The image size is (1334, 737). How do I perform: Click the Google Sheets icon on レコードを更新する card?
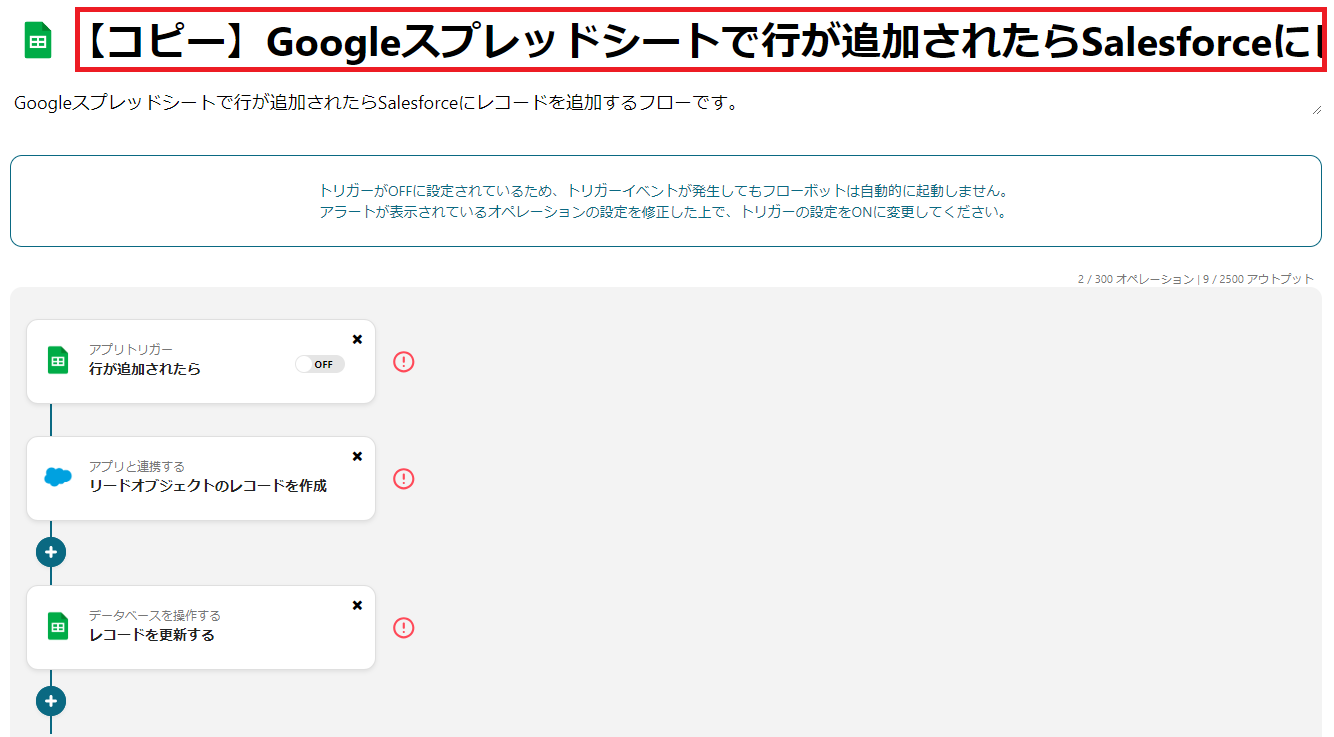[58, 627]
